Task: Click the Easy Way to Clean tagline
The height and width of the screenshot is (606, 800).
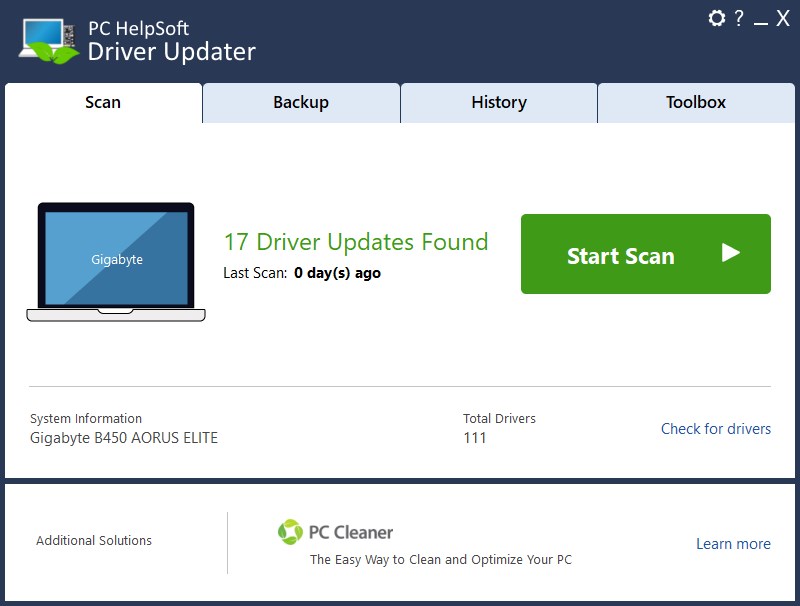Action: tap(441, 560)
